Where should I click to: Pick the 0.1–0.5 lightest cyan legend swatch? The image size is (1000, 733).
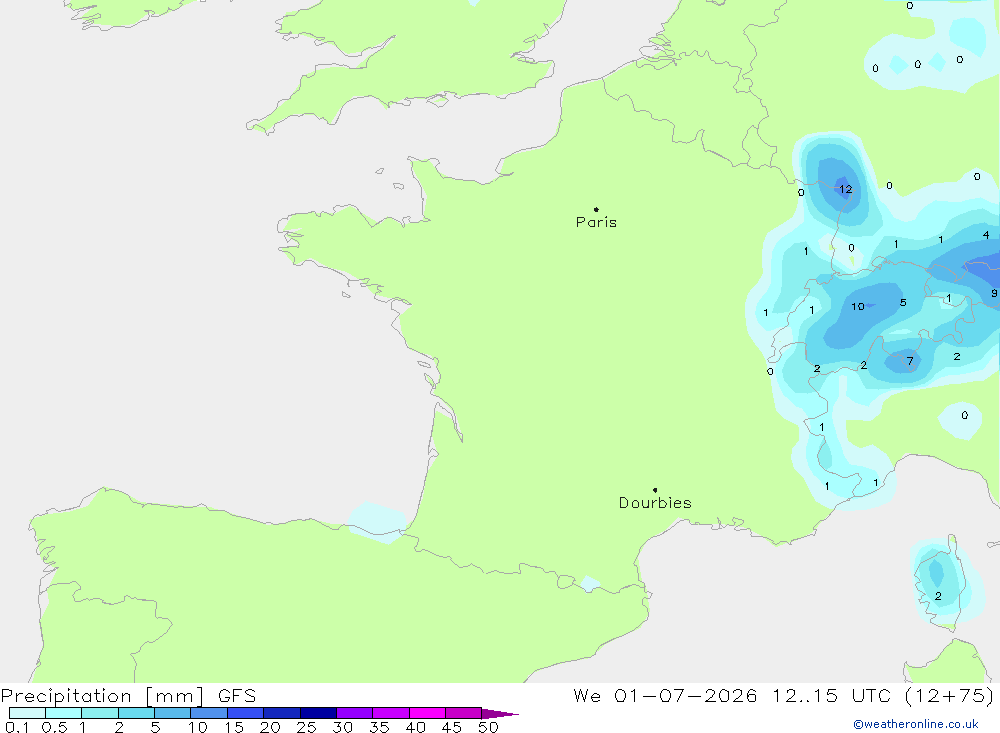pos(27,713)
